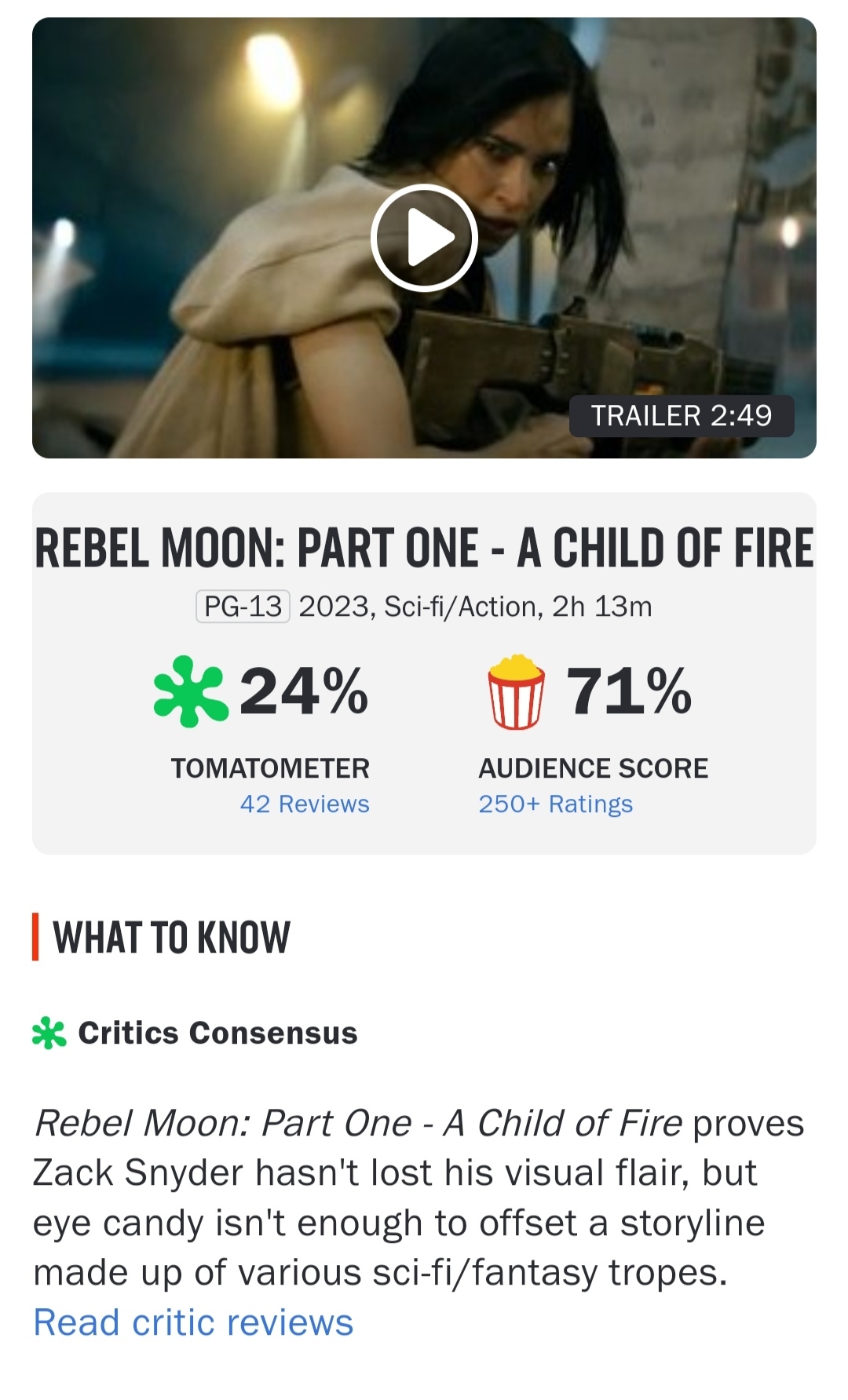
Task: Click the italic film title in consensus text
Action: 358,1123
